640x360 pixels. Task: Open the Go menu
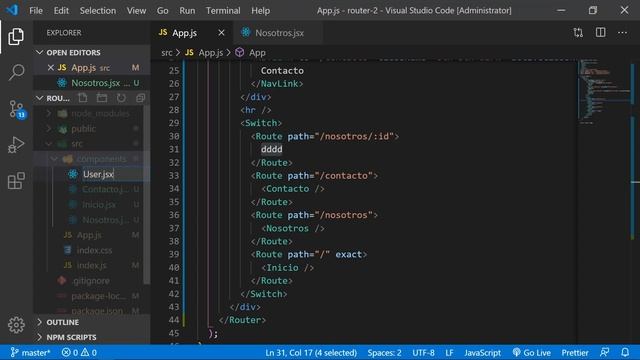point(162,11)
